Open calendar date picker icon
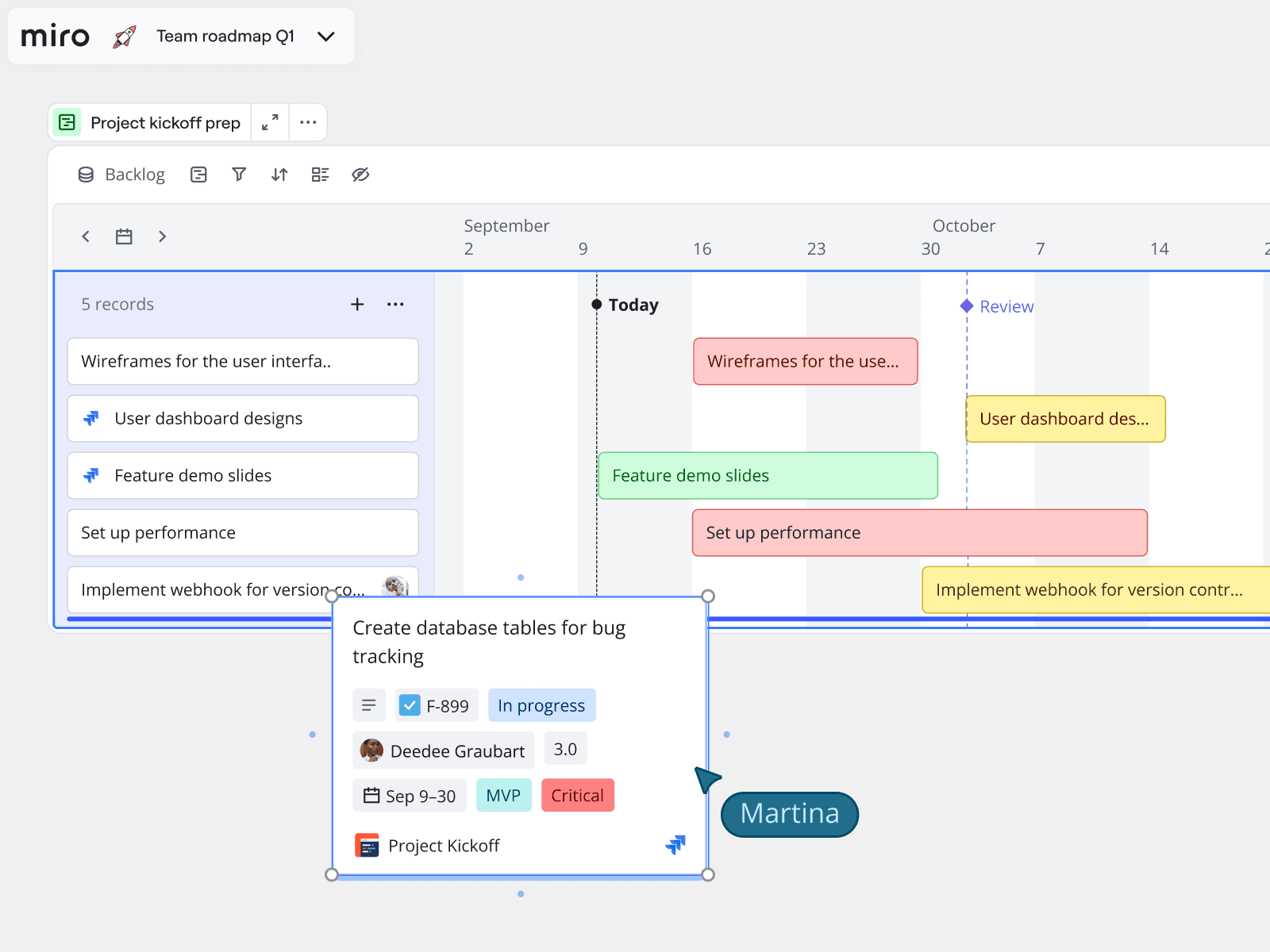Image resolution: width=1270 pixels, height=952 pixels. click(124, 236)
